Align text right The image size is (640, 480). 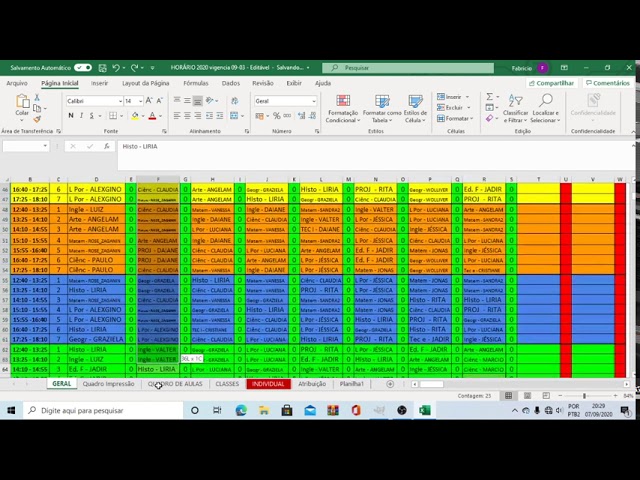pyautogui.click(x=198, y=116)
